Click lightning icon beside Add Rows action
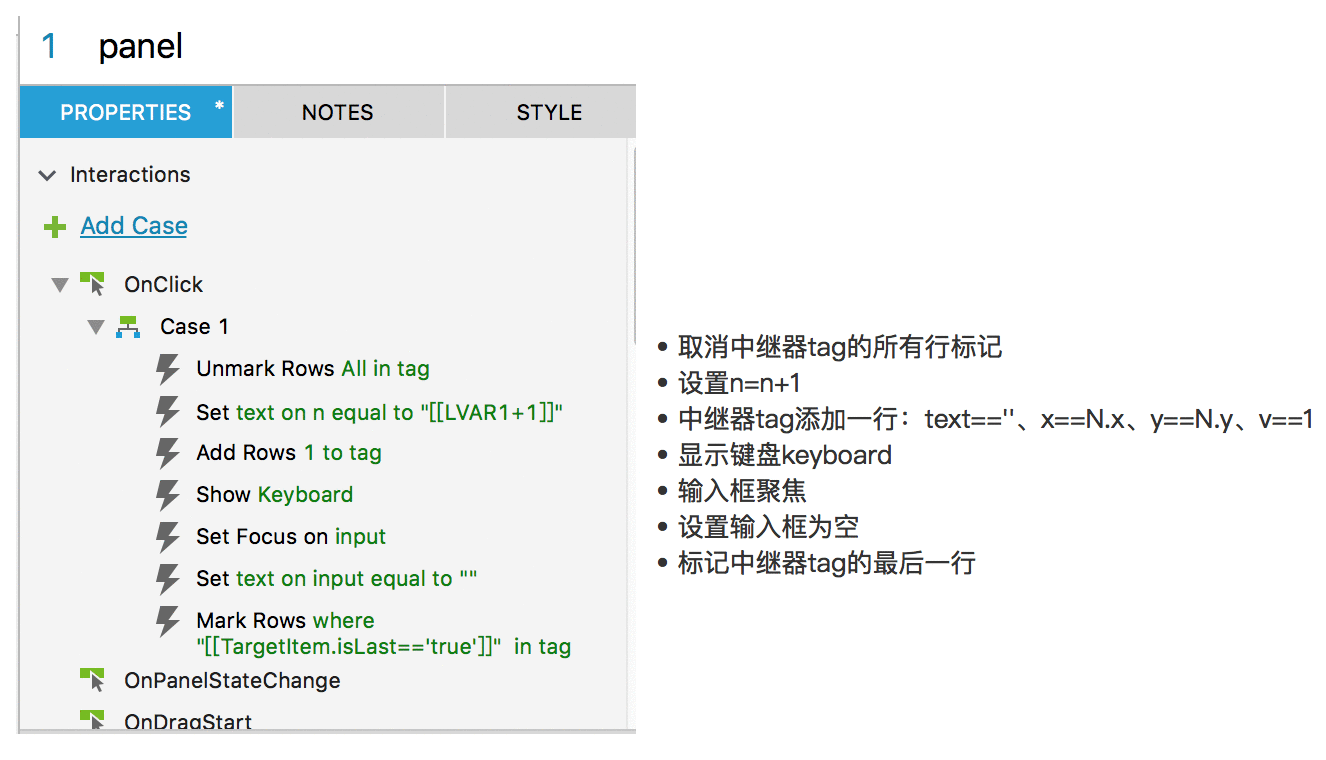Screen dimensions: 1326x760 coord(168,453)
